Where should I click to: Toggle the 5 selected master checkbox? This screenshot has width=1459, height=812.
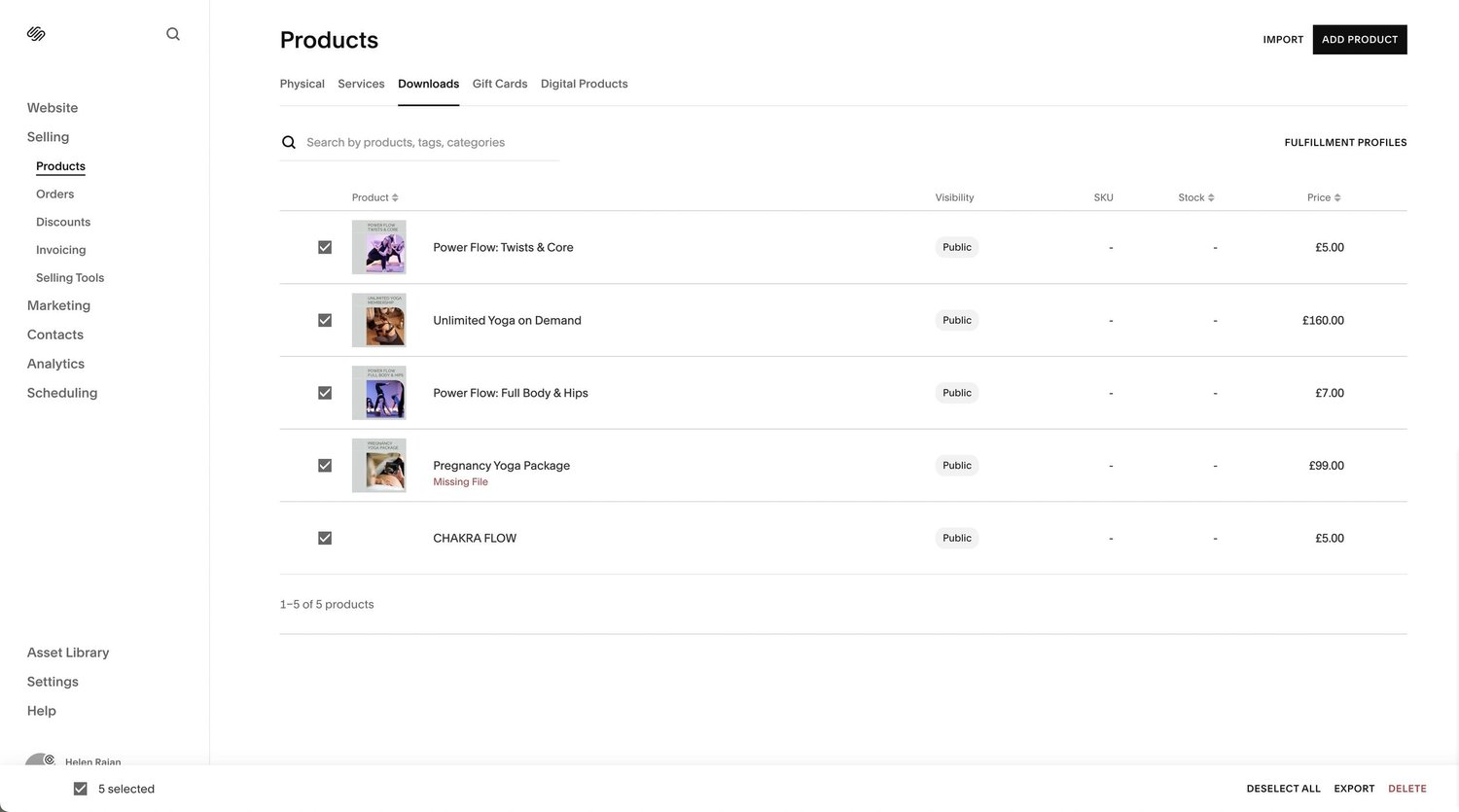pos(80,788)
